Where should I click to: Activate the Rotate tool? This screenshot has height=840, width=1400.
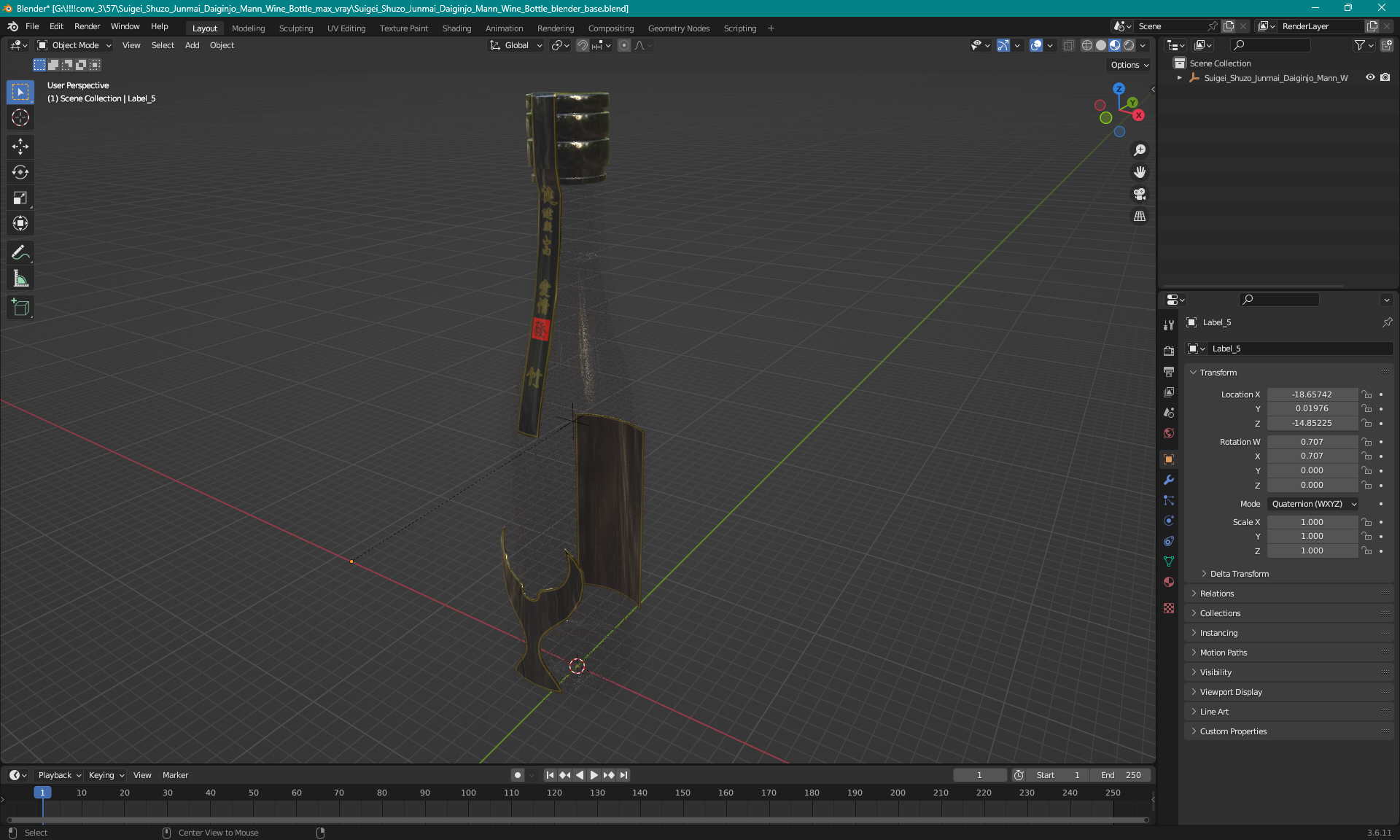click(20, 172)
